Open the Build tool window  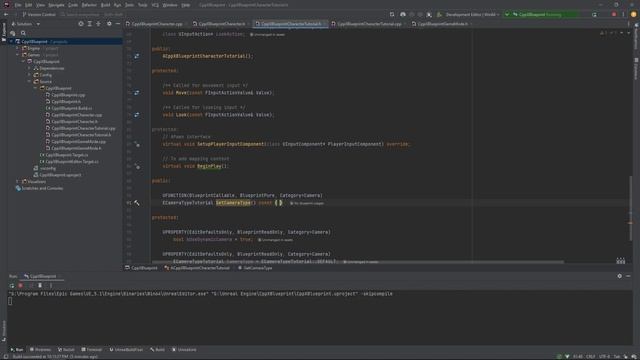[x=158, y=350]
